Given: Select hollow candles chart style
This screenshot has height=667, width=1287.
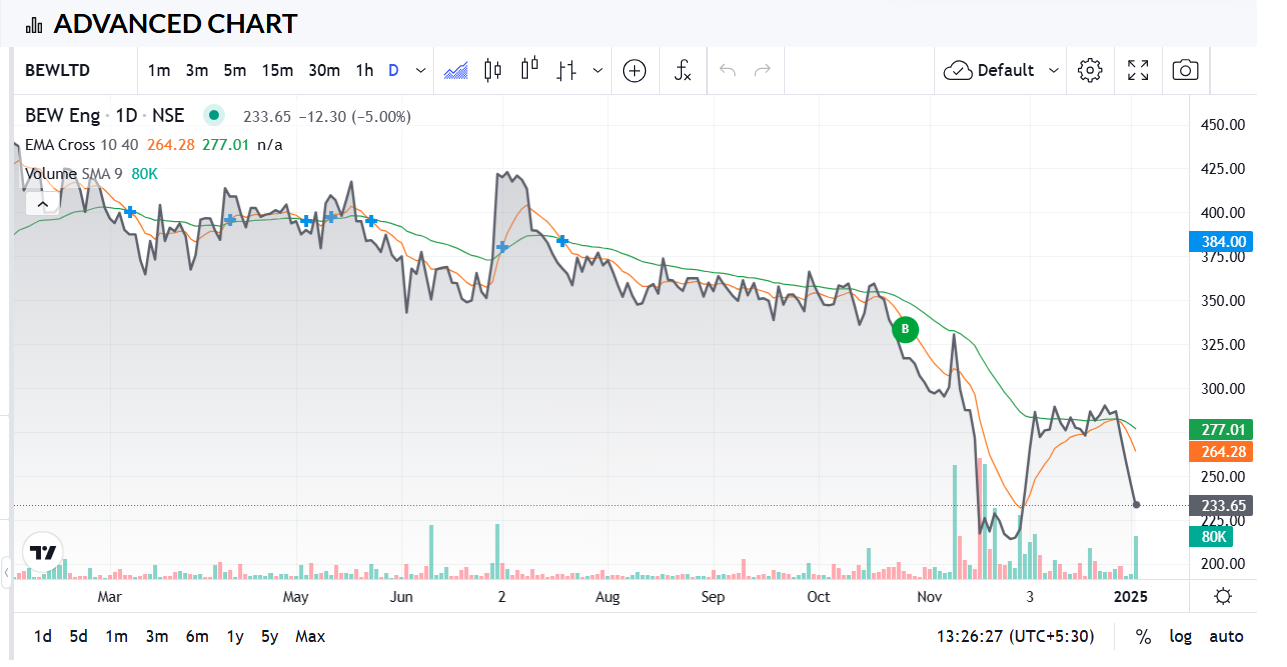Looking at the screenshot, I should (529, 70).
